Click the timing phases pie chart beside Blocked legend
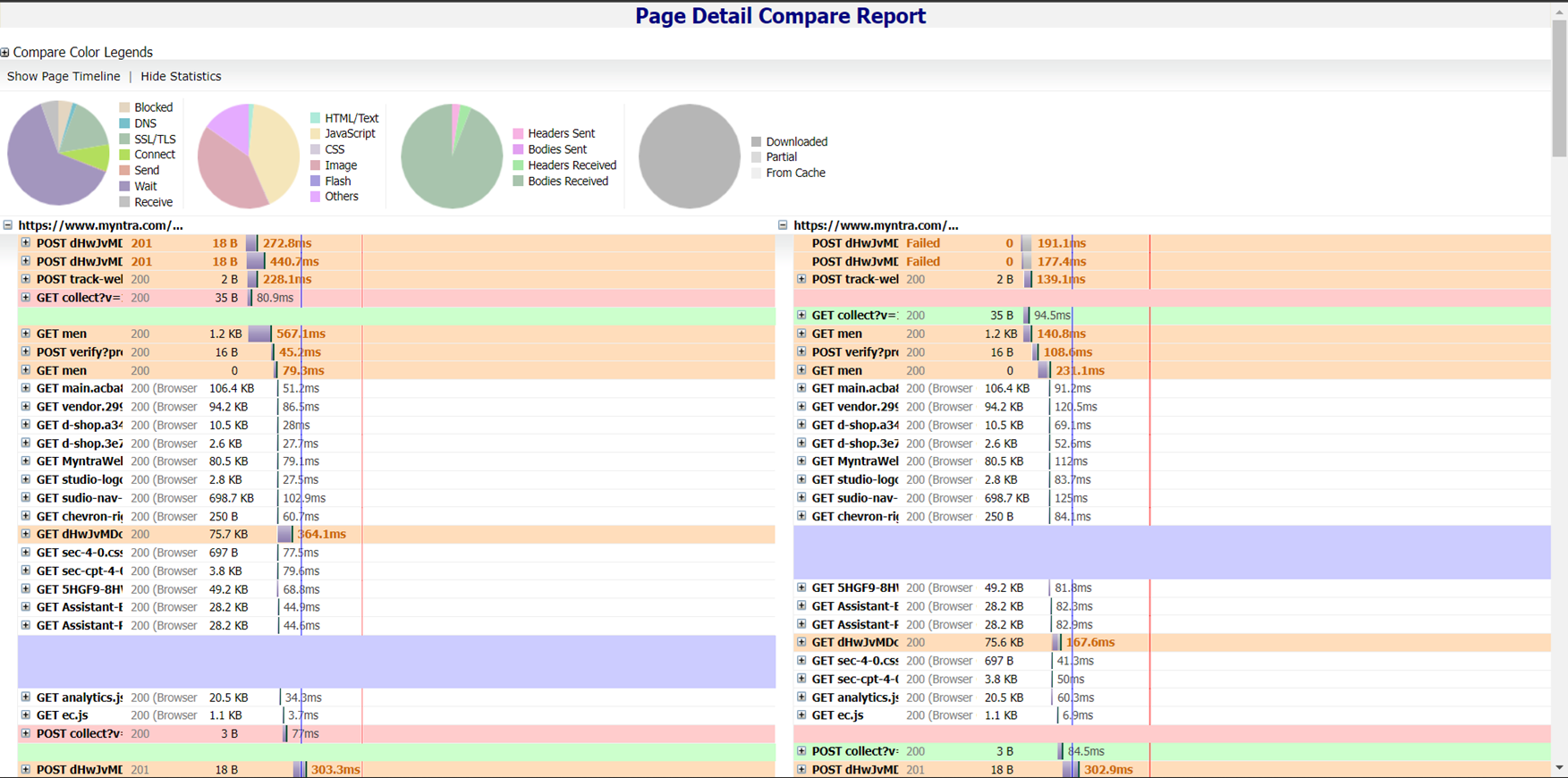The width and height of the screenshot is (1568, 778). (58, 153)
